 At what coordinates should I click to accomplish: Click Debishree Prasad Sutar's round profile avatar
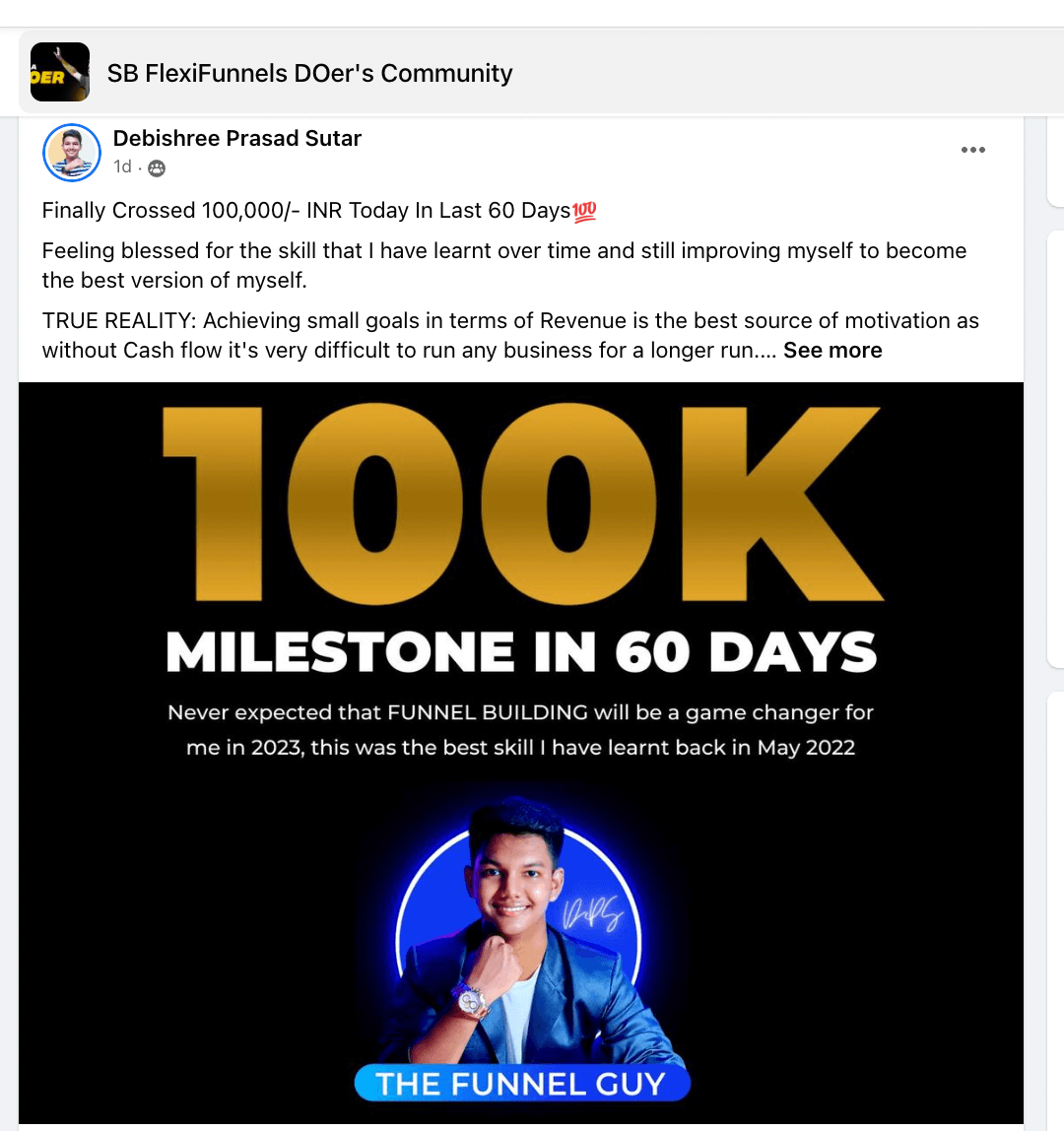click(72, 153)
